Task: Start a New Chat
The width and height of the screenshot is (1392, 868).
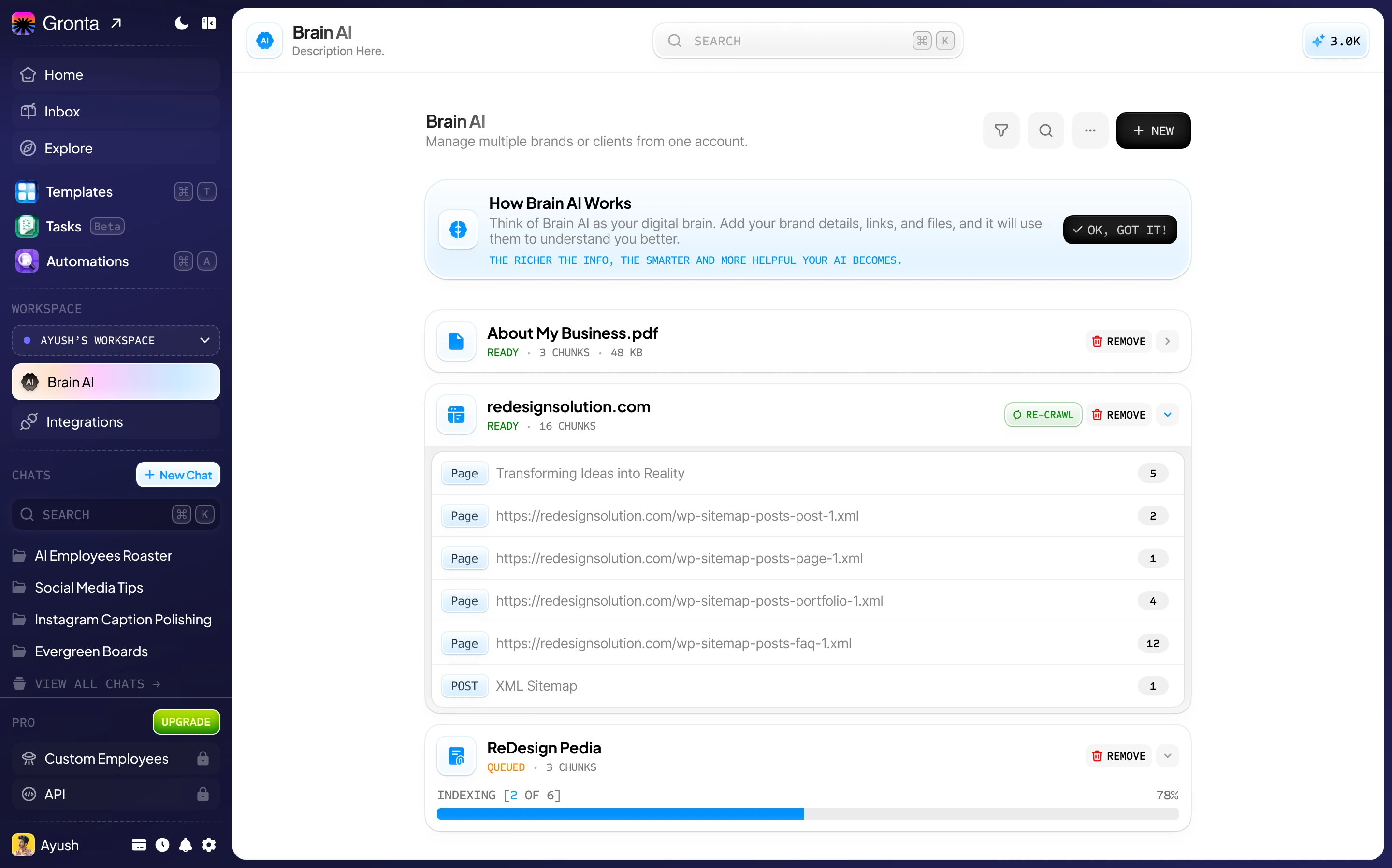Action: pyautogui.click(x=178, y=475)
